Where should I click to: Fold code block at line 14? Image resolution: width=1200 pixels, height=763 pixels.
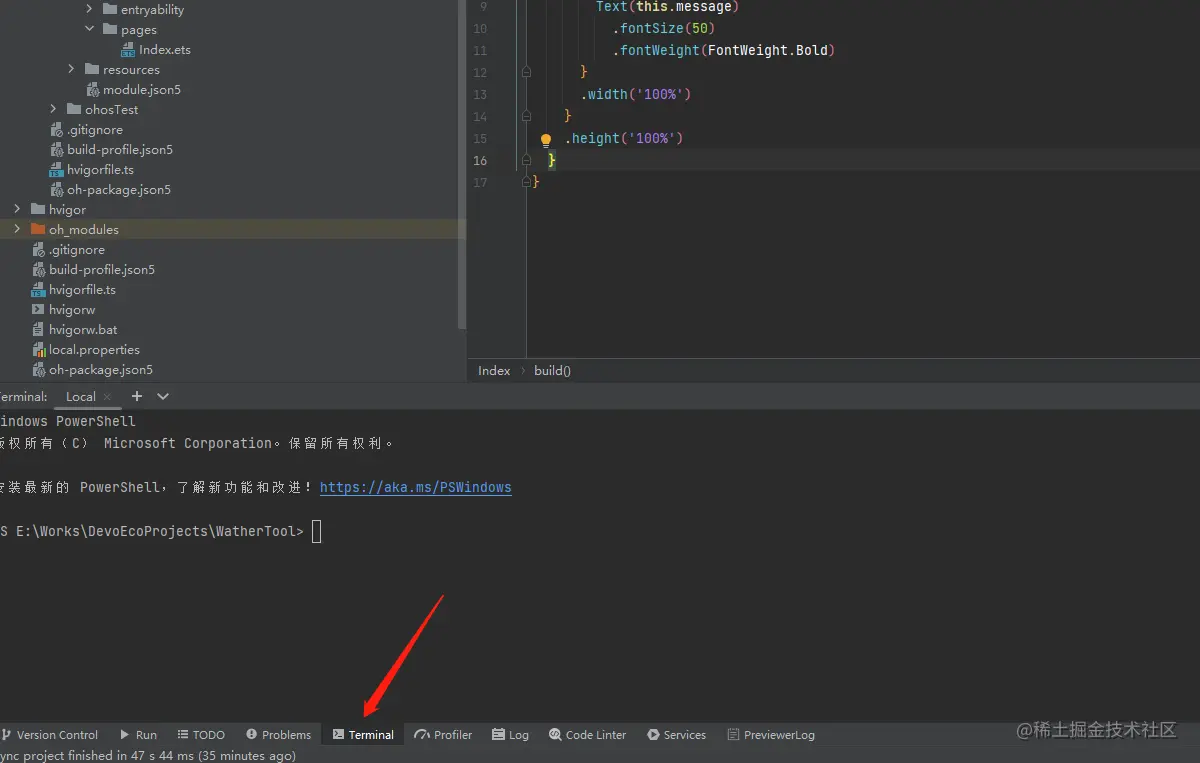[526, 116]
